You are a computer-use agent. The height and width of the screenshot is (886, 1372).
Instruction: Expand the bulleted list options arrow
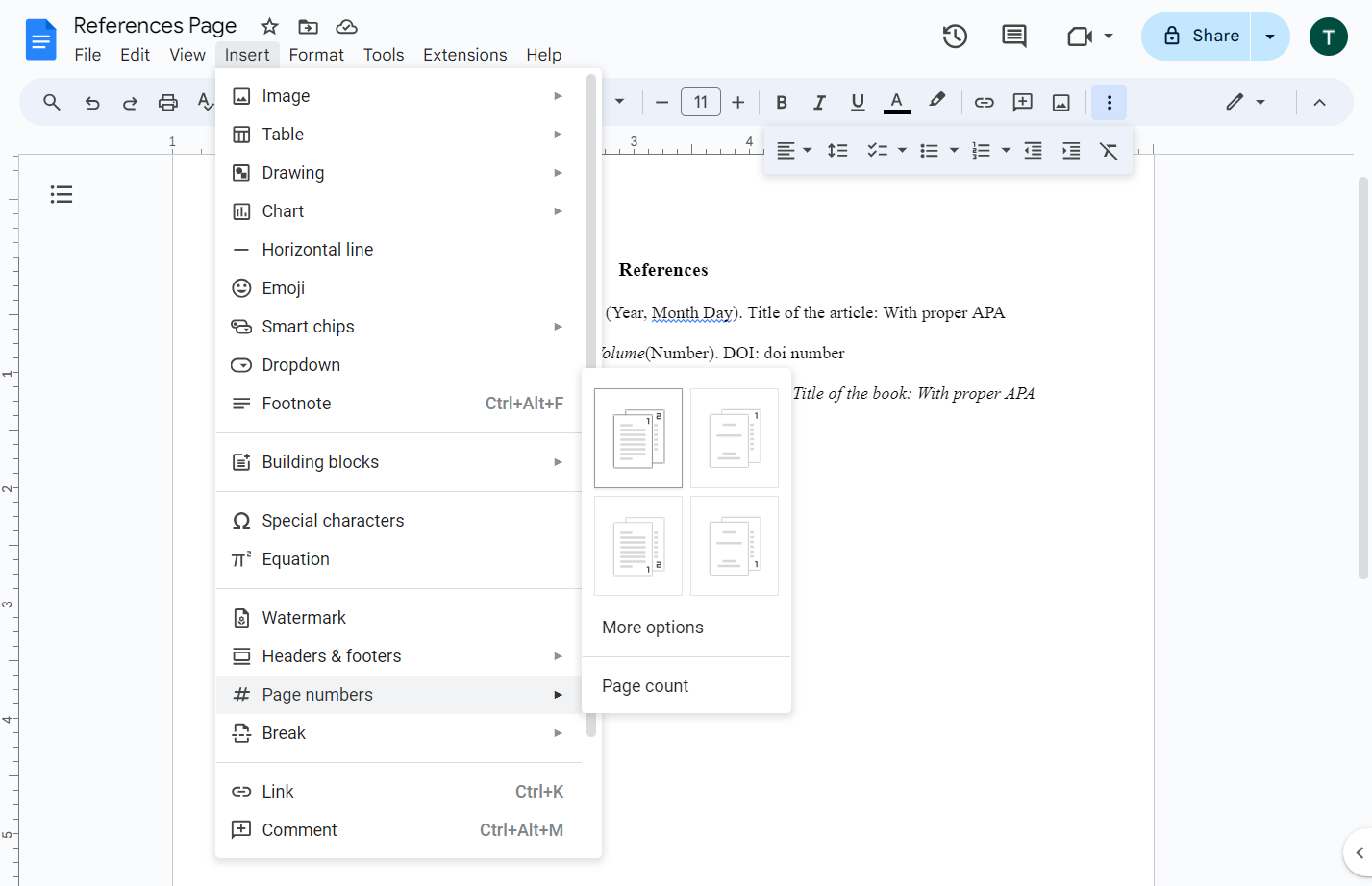coord(954,151)
